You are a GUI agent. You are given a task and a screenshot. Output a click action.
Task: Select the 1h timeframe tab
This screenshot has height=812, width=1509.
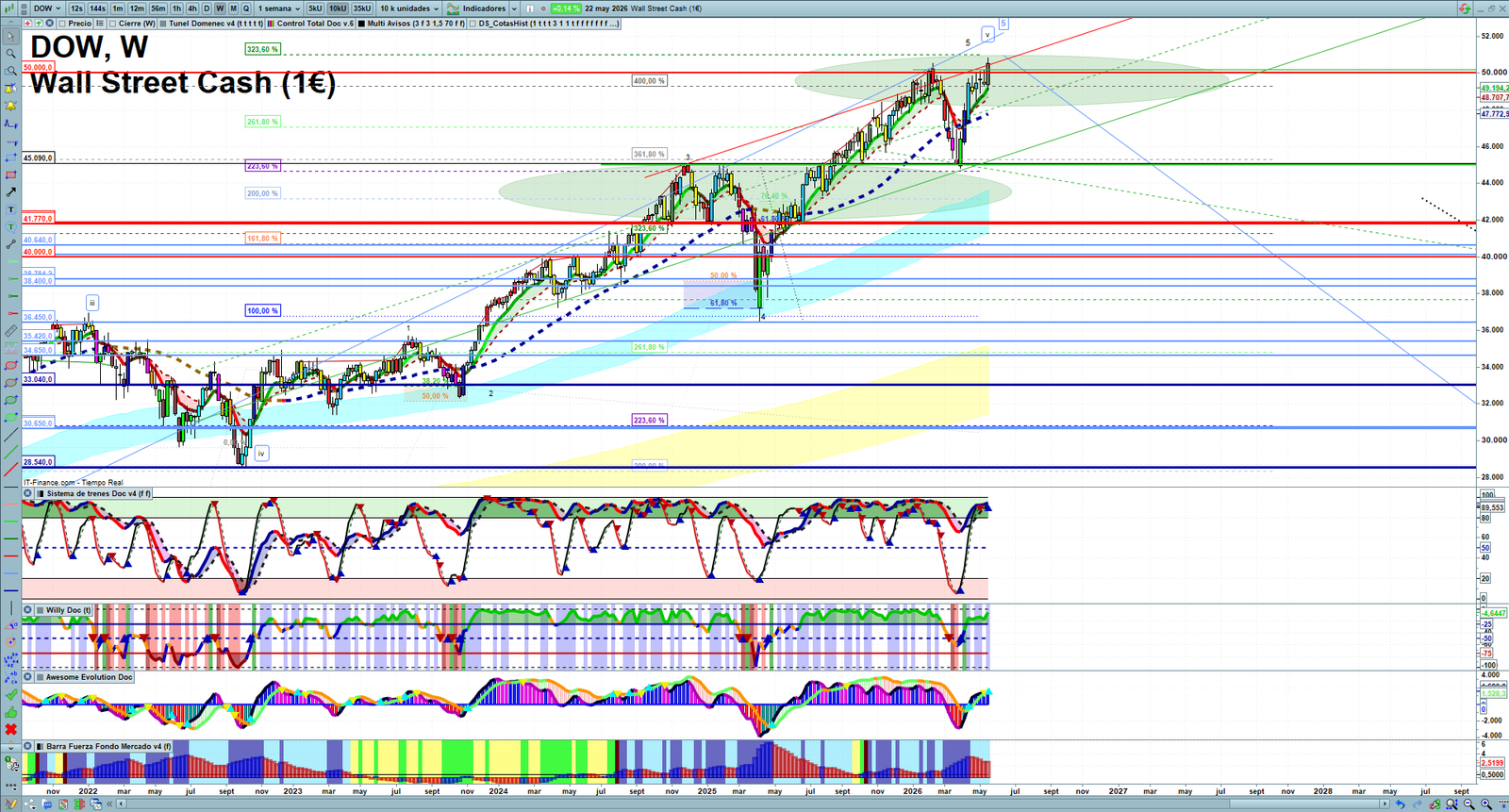(176, 8)
